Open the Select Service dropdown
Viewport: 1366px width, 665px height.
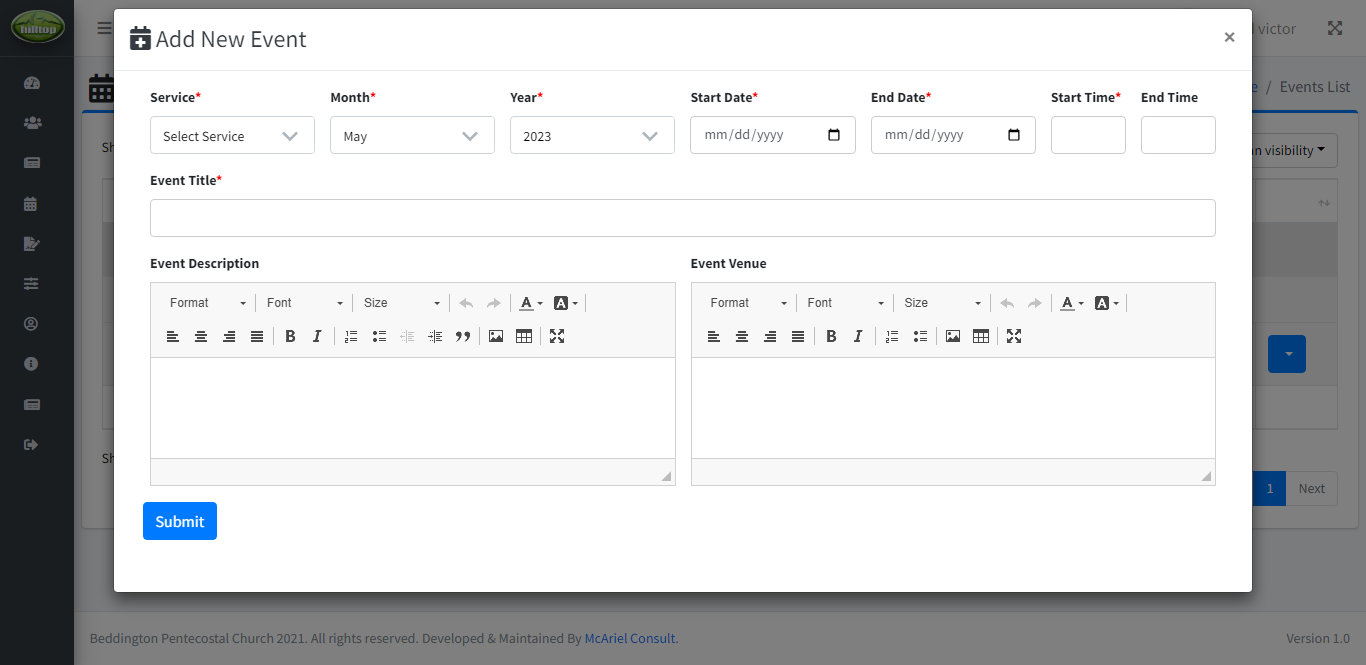pyautogui.click(x=232, y=135)
